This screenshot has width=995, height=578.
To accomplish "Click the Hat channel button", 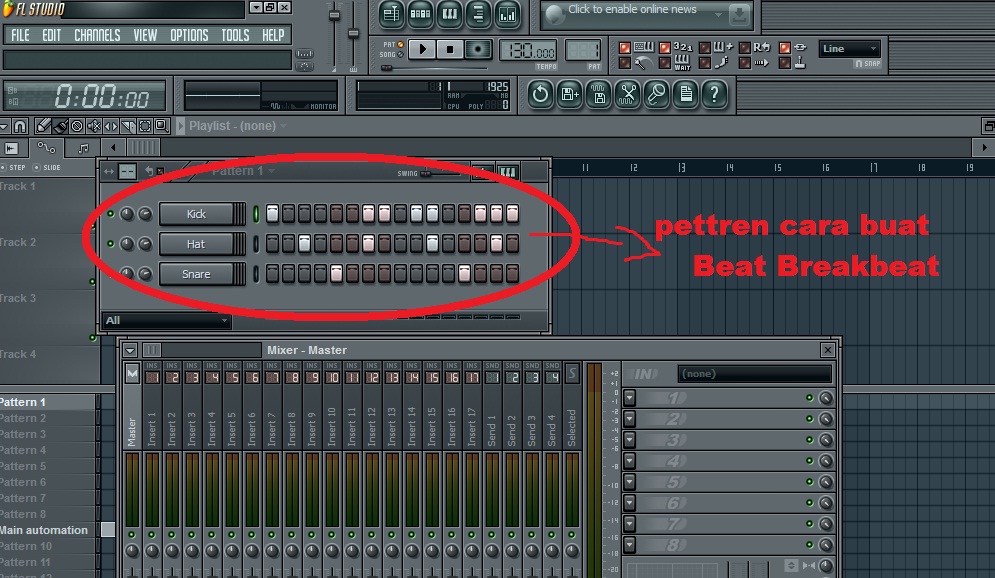I will click(x=196, y=244).
